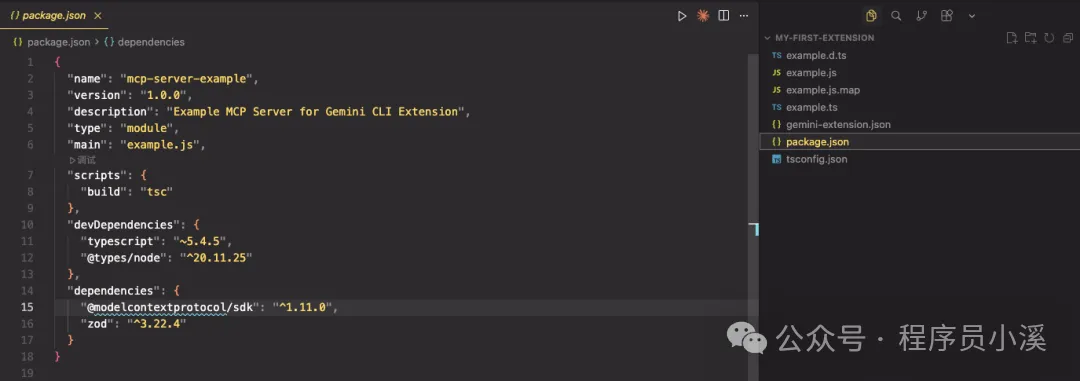The height and width of the screenshot is (381, 1080).
Task: Collapse all folders in explorer
Action: pos(1068,38)
